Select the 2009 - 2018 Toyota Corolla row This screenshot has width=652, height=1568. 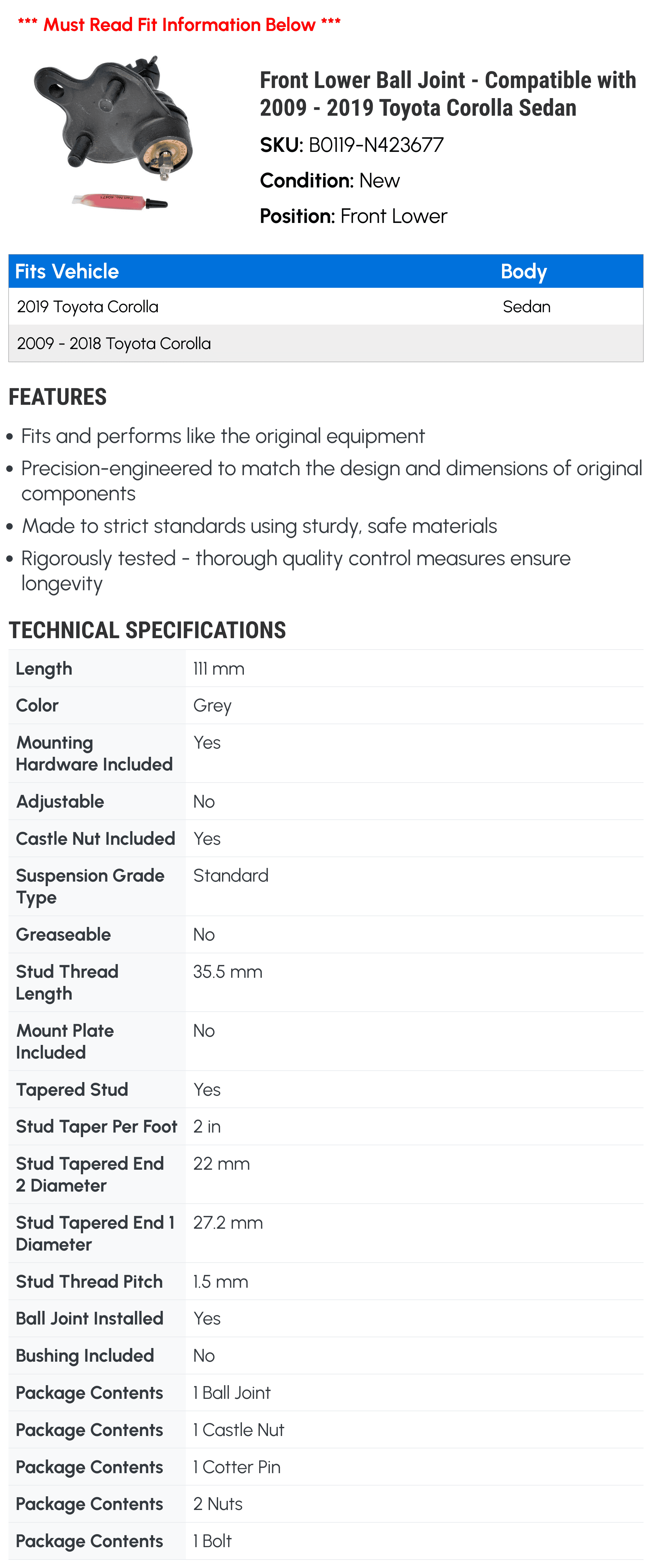coord(326,343)
